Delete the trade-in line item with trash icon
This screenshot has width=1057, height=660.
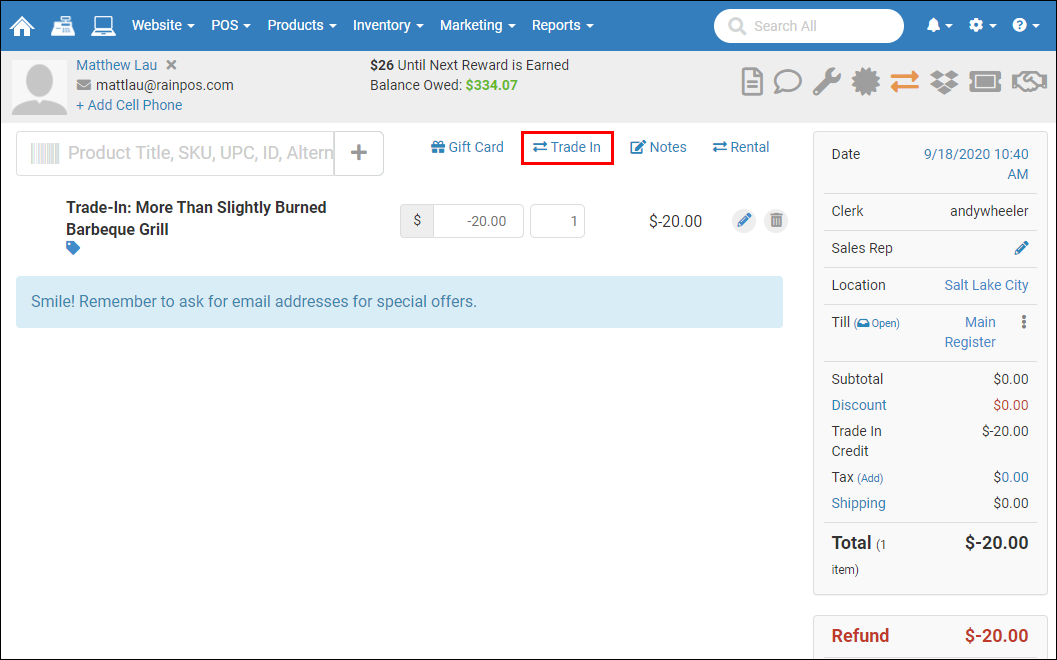tap(776, 221)
